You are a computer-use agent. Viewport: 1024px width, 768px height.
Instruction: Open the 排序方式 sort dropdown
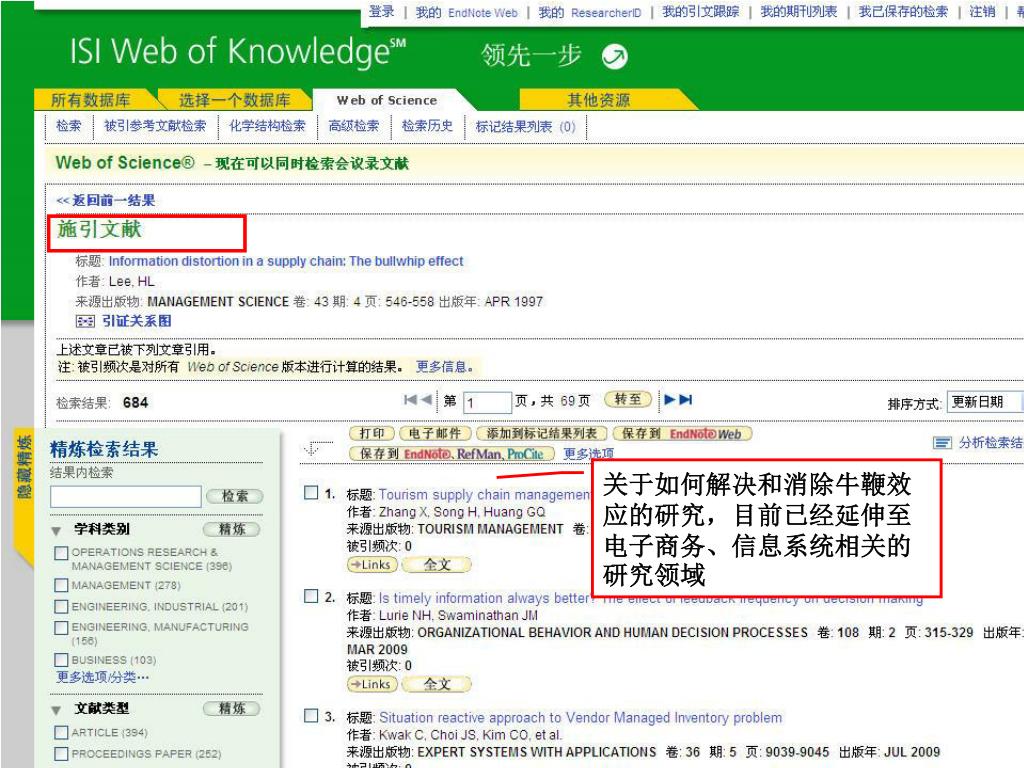click(985, 402)
